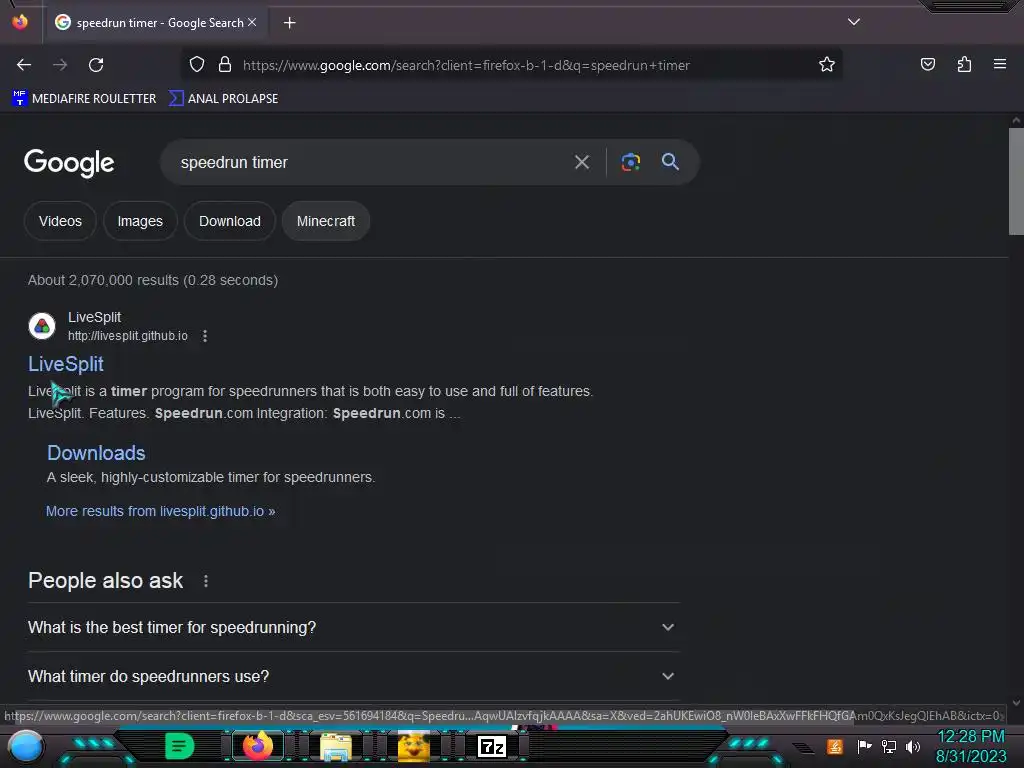This screenshot has height=768, width=1024.
Task: Go back to previous page
Action: point(24,65)
